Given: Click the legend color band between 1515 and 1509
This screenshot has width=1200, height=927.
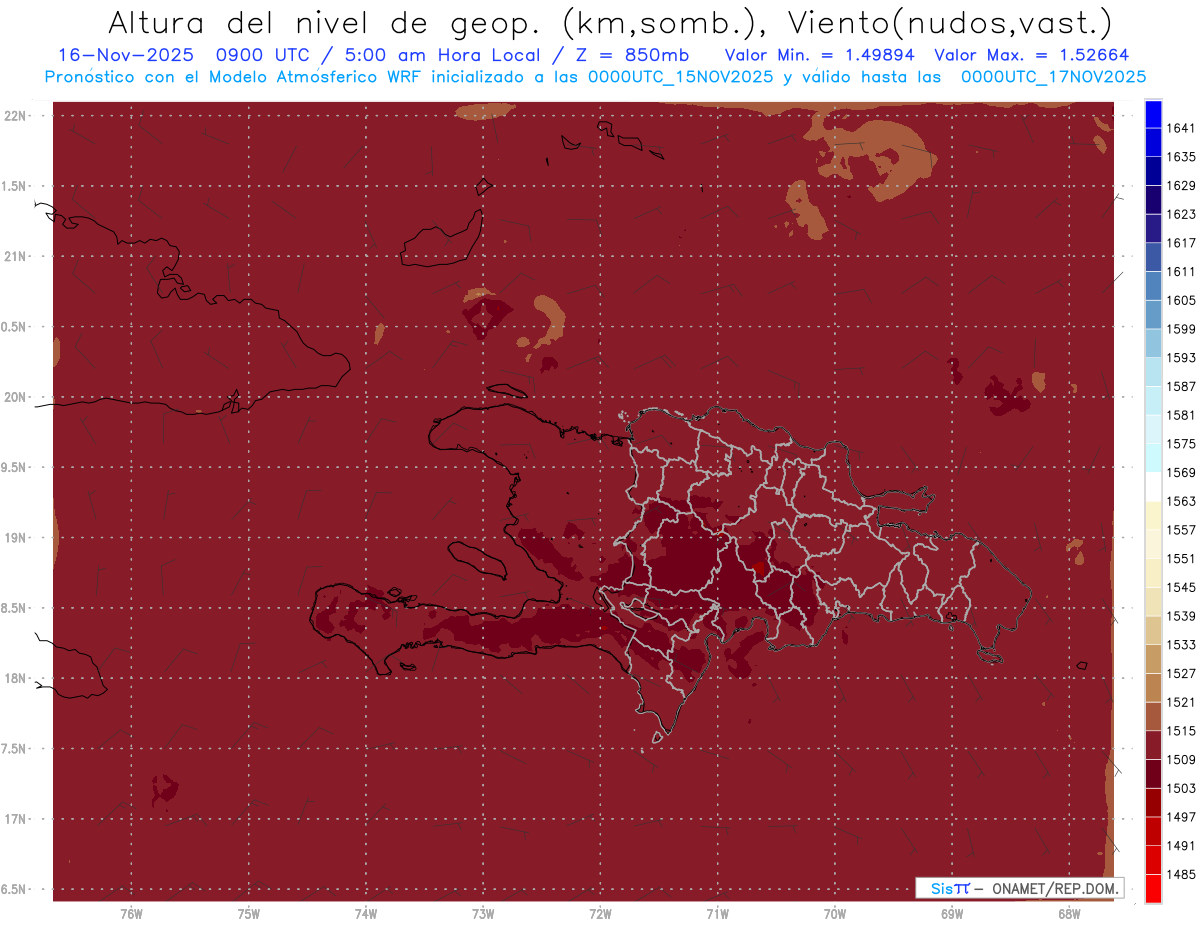Looking at the screenshot, I should (1152, 745).
